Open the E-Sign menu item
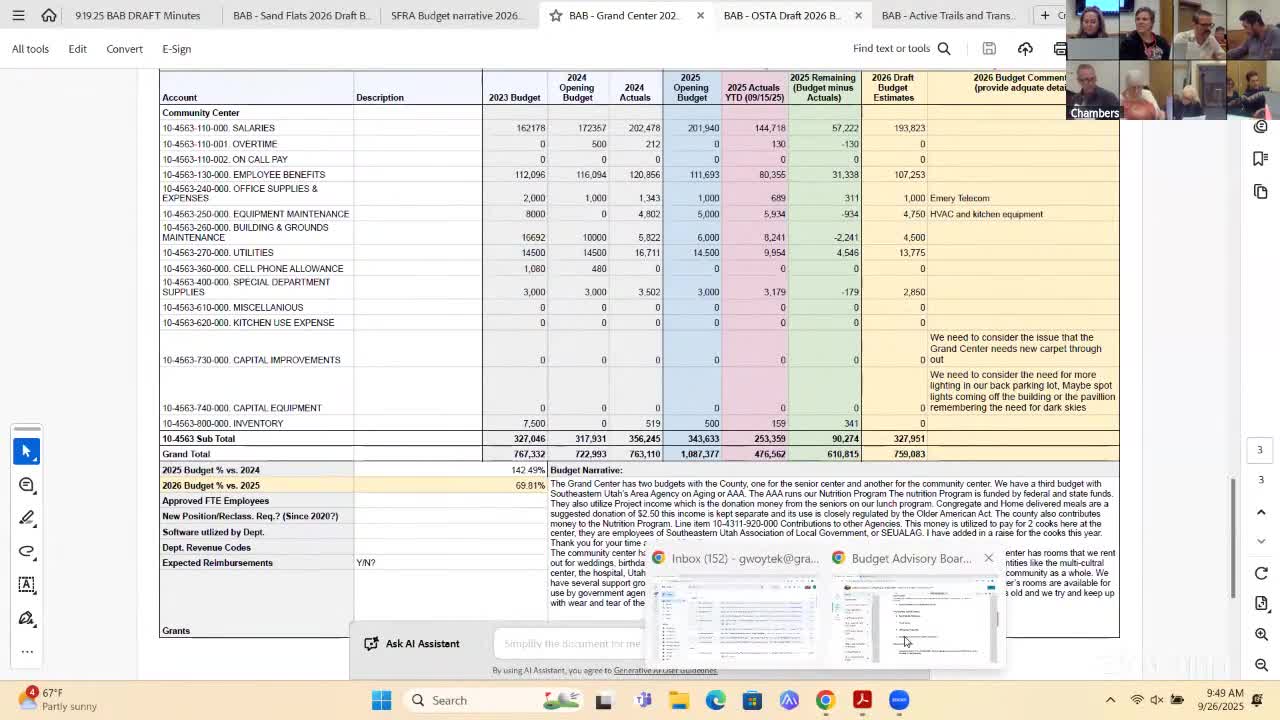Viewport: 1280px width, 720px height. tap(176, 48)
